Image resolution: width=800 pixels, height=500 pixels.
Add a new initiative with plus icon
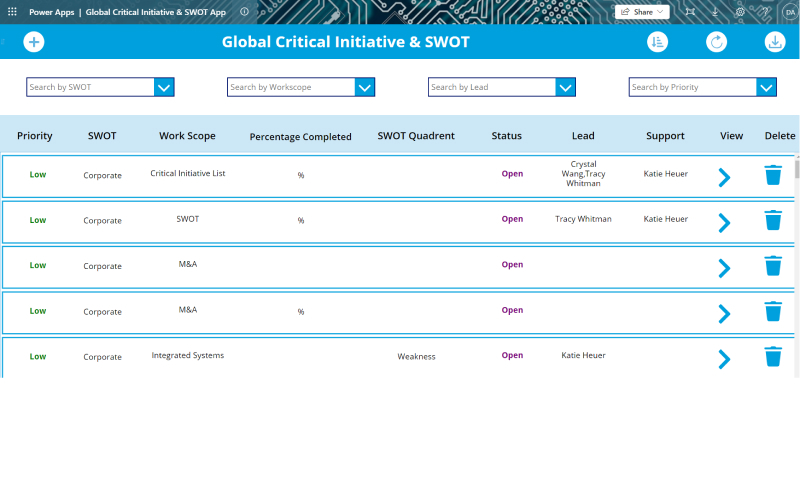coord(34,42)
